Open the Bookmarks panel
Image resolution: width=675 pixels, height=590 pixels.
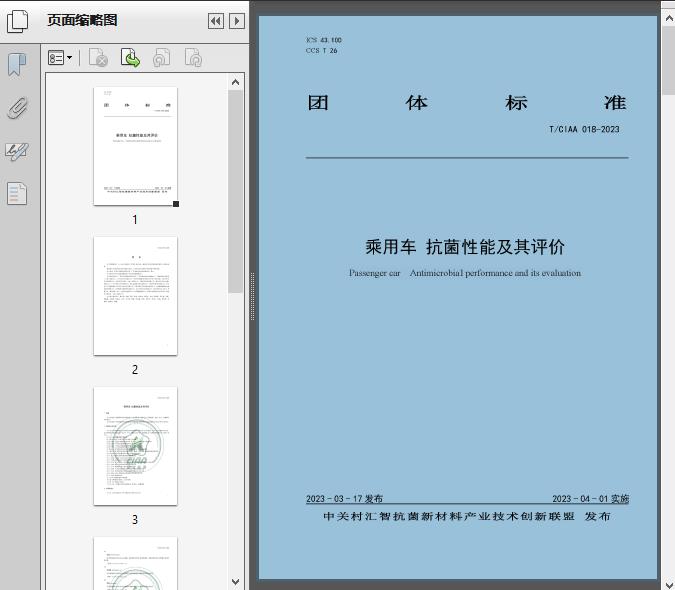17,65
